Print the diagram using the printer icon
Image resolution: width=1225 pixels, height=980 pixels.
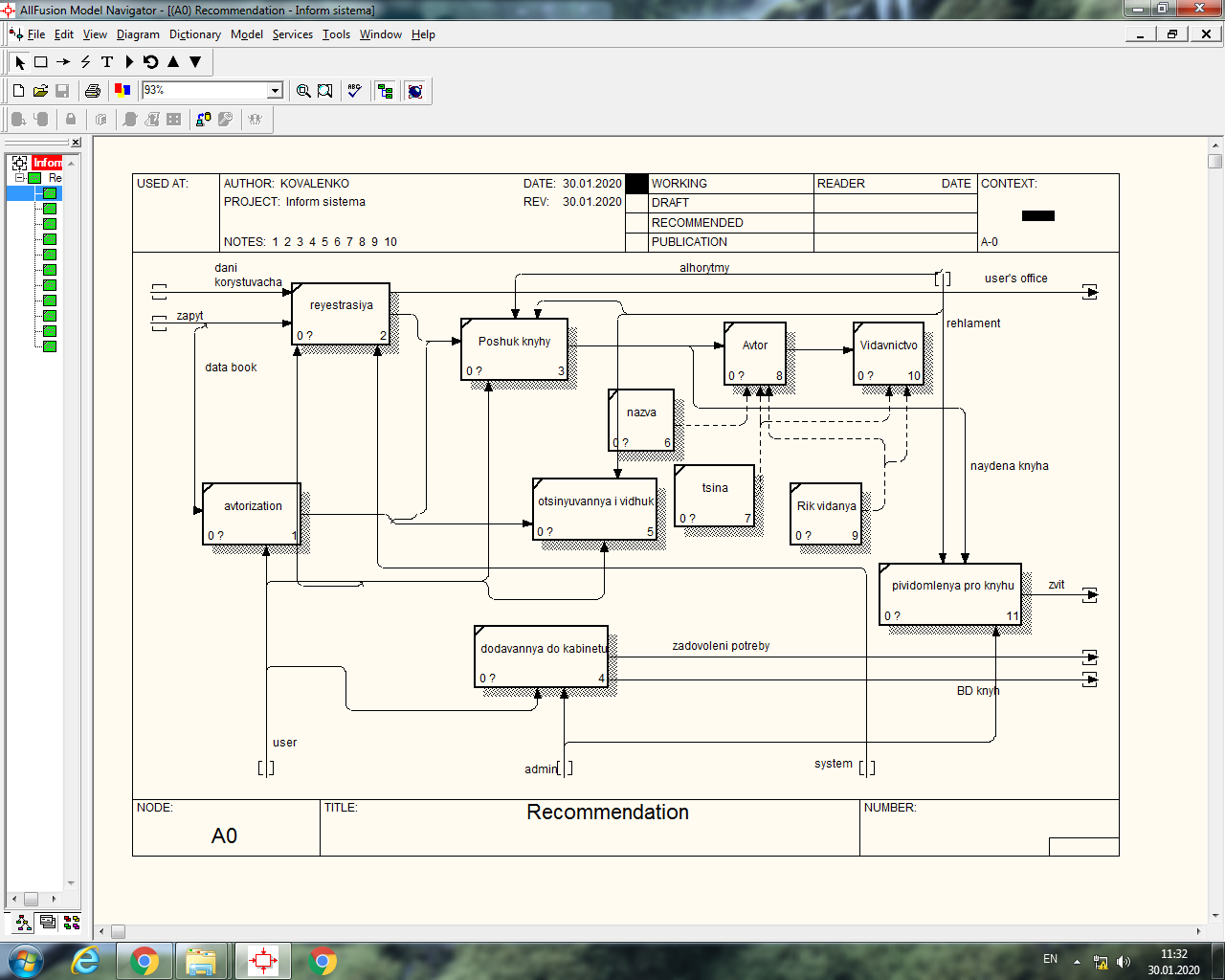[x=93, y=91]
